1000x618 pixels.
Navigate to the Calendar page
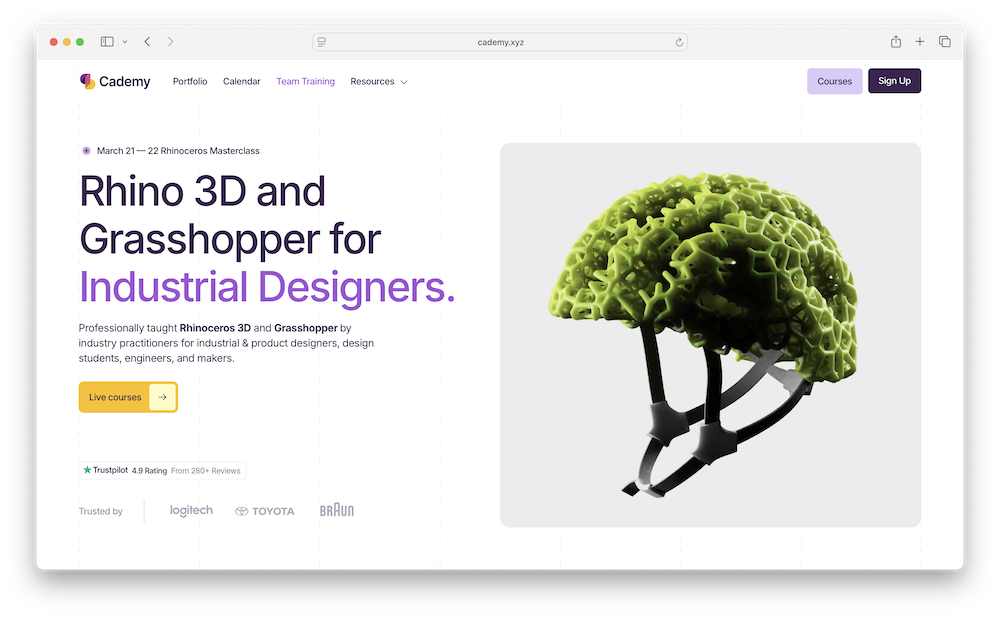coord(242,82)
